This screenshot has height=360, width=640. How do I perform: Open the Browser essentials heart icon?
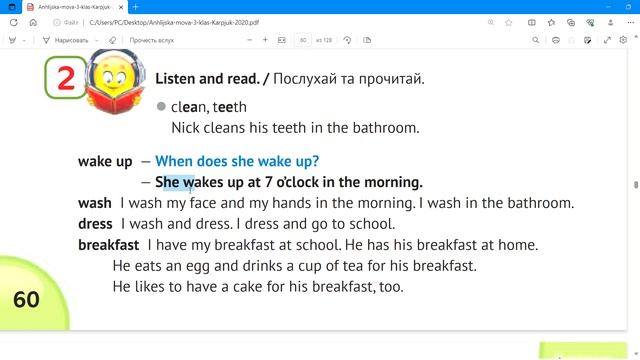(x=590, y=22)
